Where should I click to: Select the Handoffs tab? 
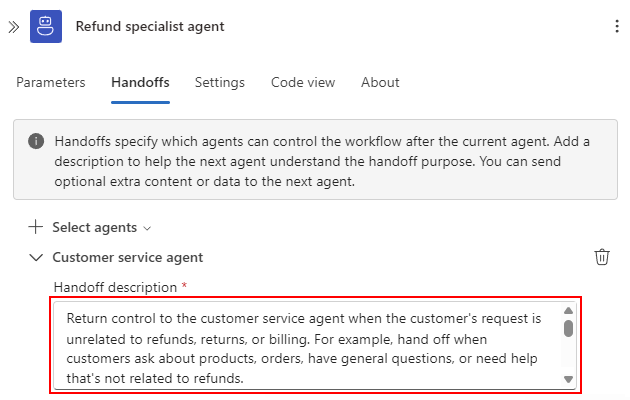(140, 83)
